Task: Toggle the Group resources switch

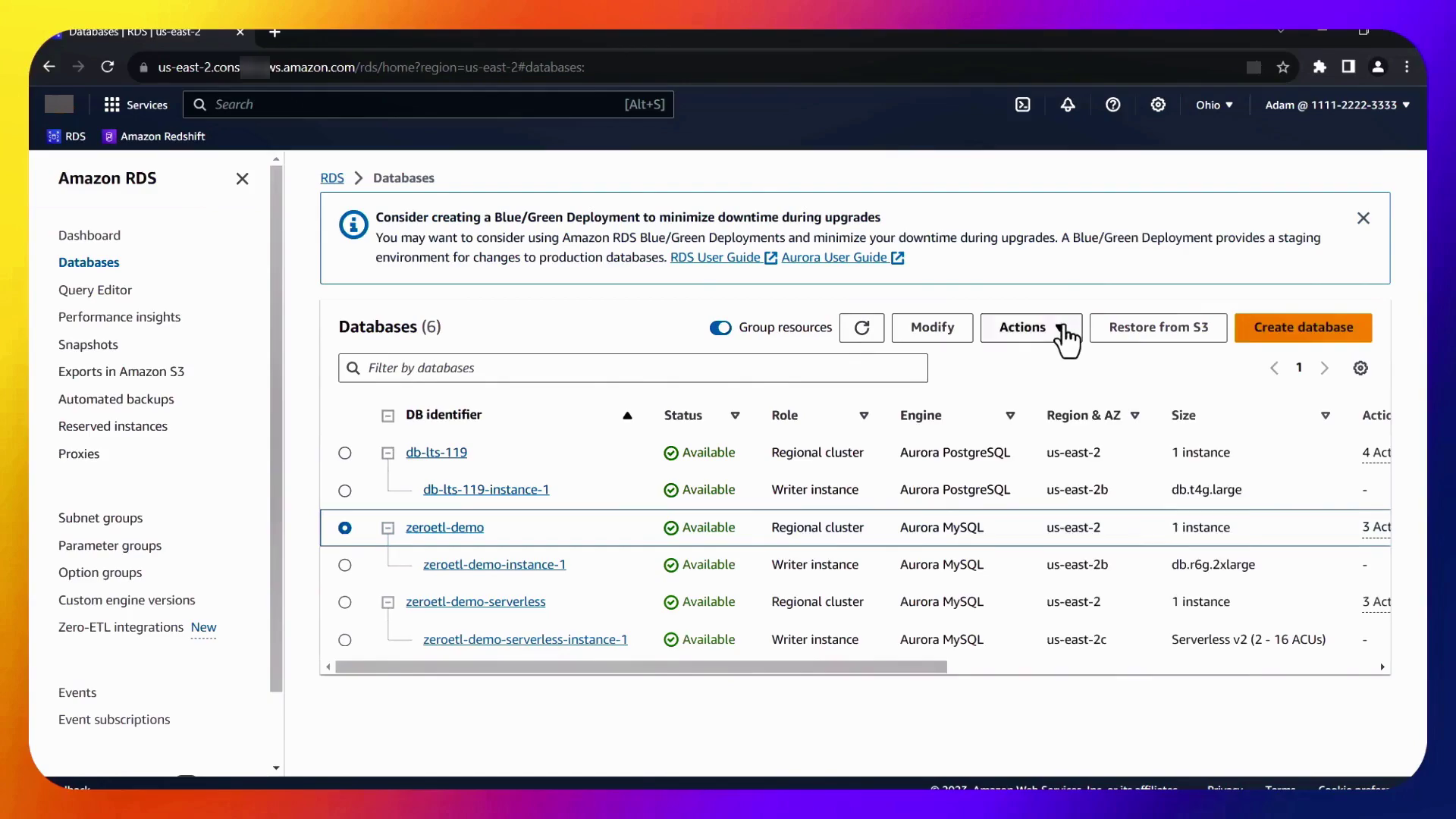Action: point(720,328)
